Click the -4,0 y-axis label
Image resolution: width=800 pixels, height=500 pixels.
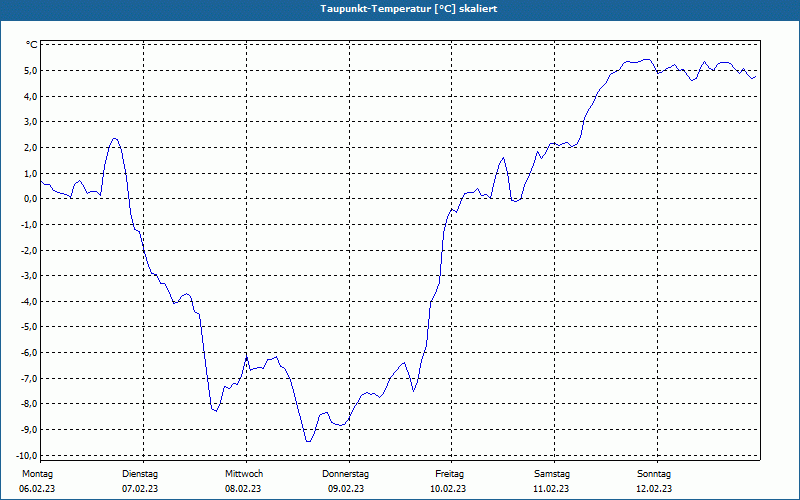(x=29, y=302)
